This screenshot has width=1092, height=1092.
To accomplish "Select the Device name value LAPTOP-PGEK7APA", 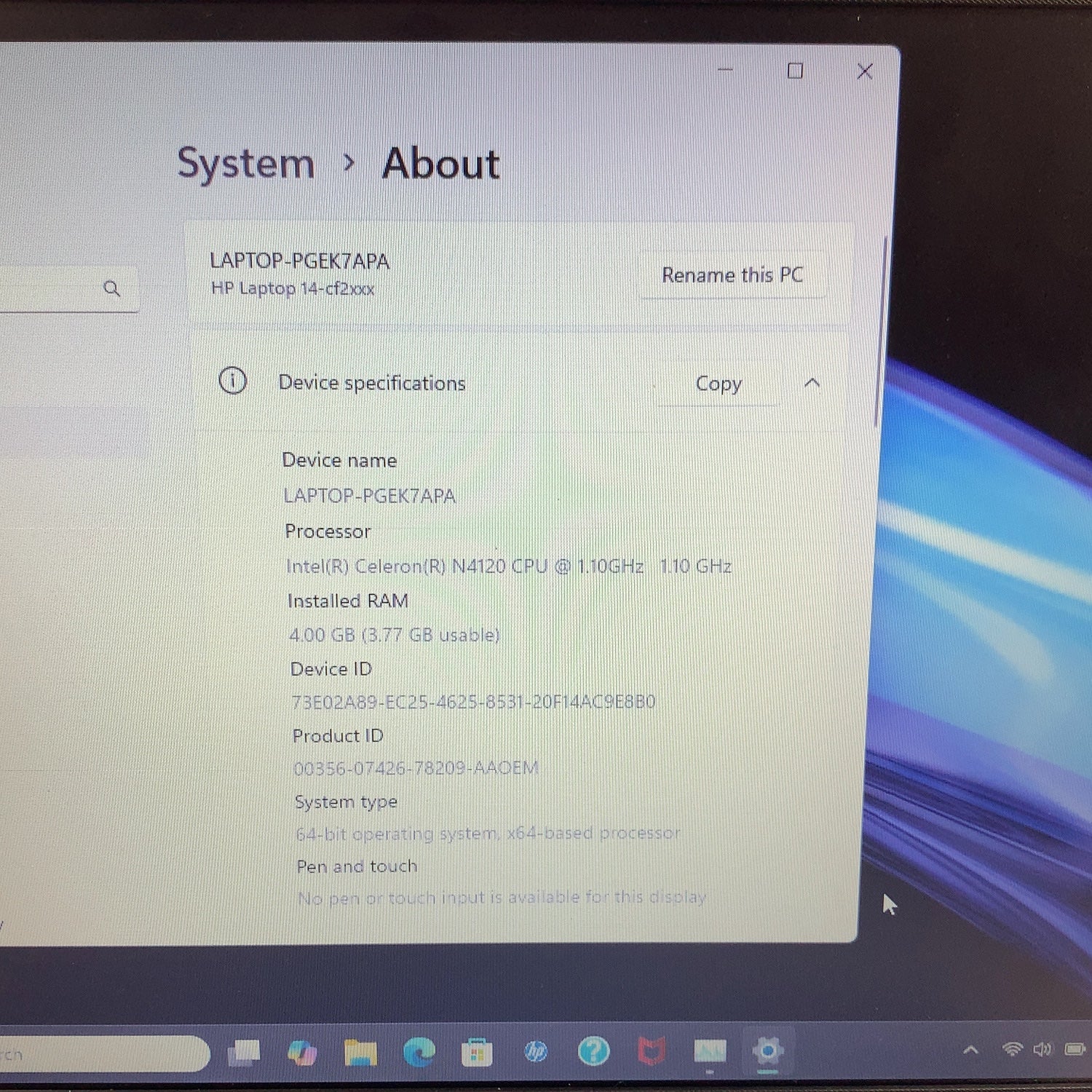I will pos(370,496).
